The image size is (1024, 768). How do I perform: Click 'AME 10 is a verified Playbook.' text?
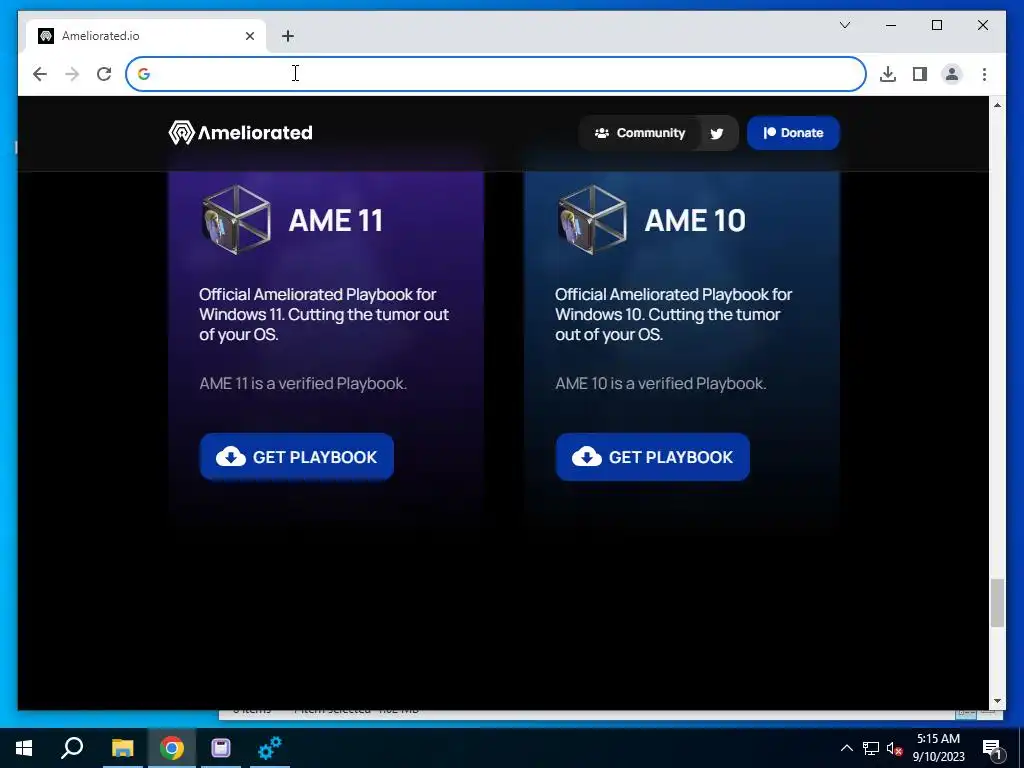(x=660, y=383)
